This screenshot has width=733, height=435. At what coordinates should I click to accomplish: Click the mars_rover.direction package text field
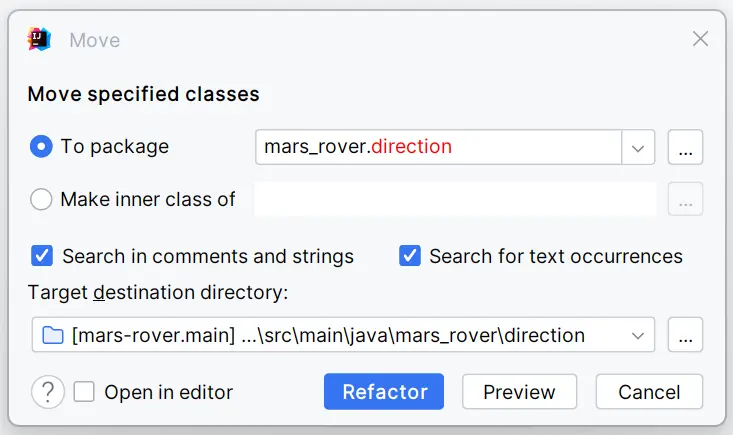pyautogui.click(x=438, y=147)
